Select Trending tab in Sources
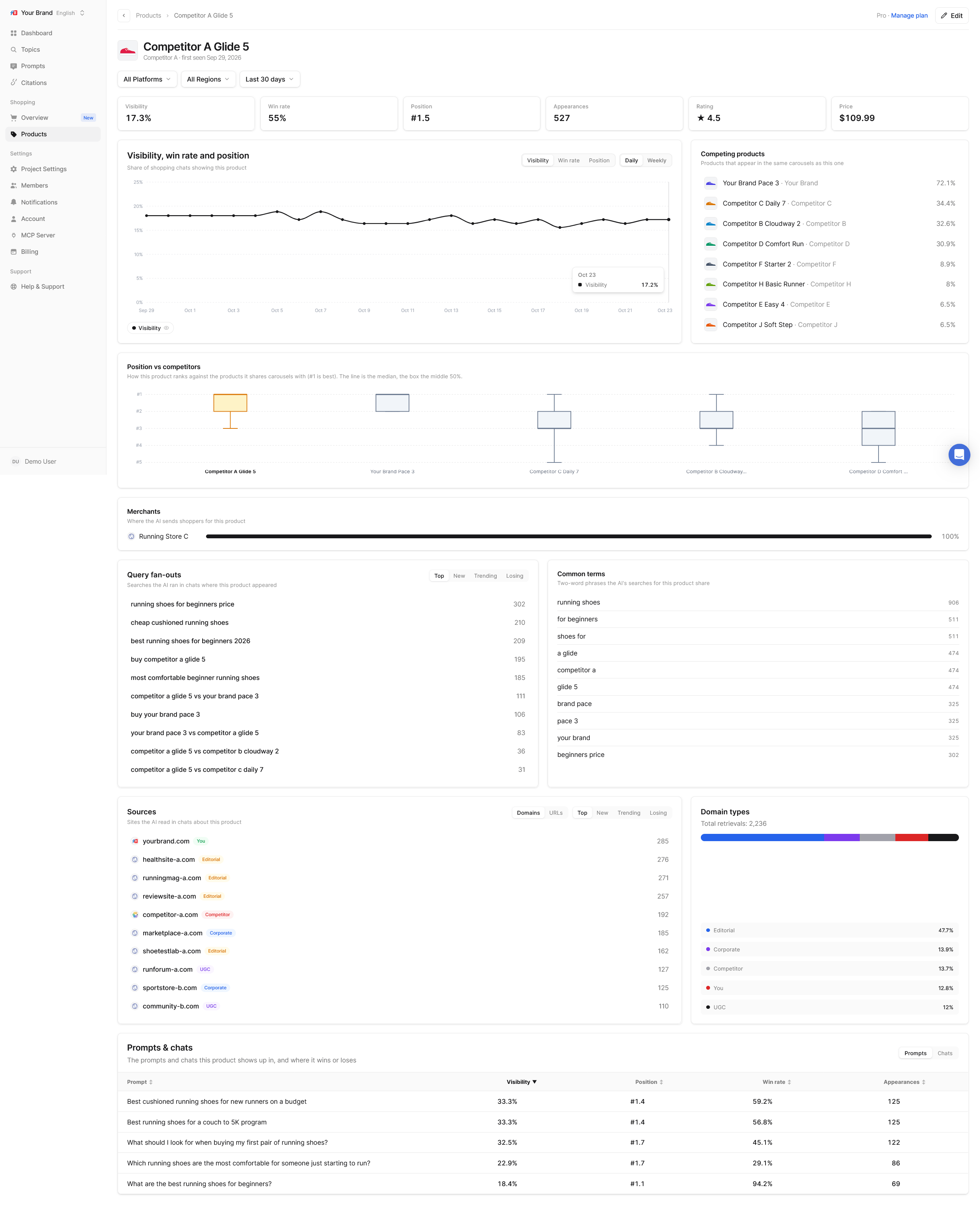The width and height of the screenshot is (980, 1206). tap(628, 813)
